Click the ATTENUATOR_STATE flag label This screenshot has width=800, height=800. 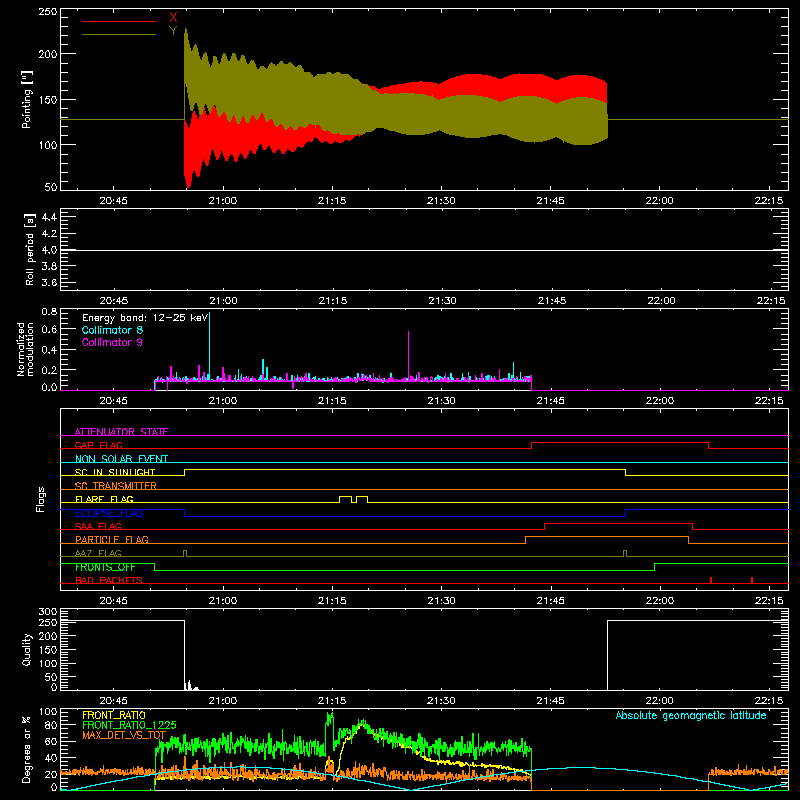(121, 432)
